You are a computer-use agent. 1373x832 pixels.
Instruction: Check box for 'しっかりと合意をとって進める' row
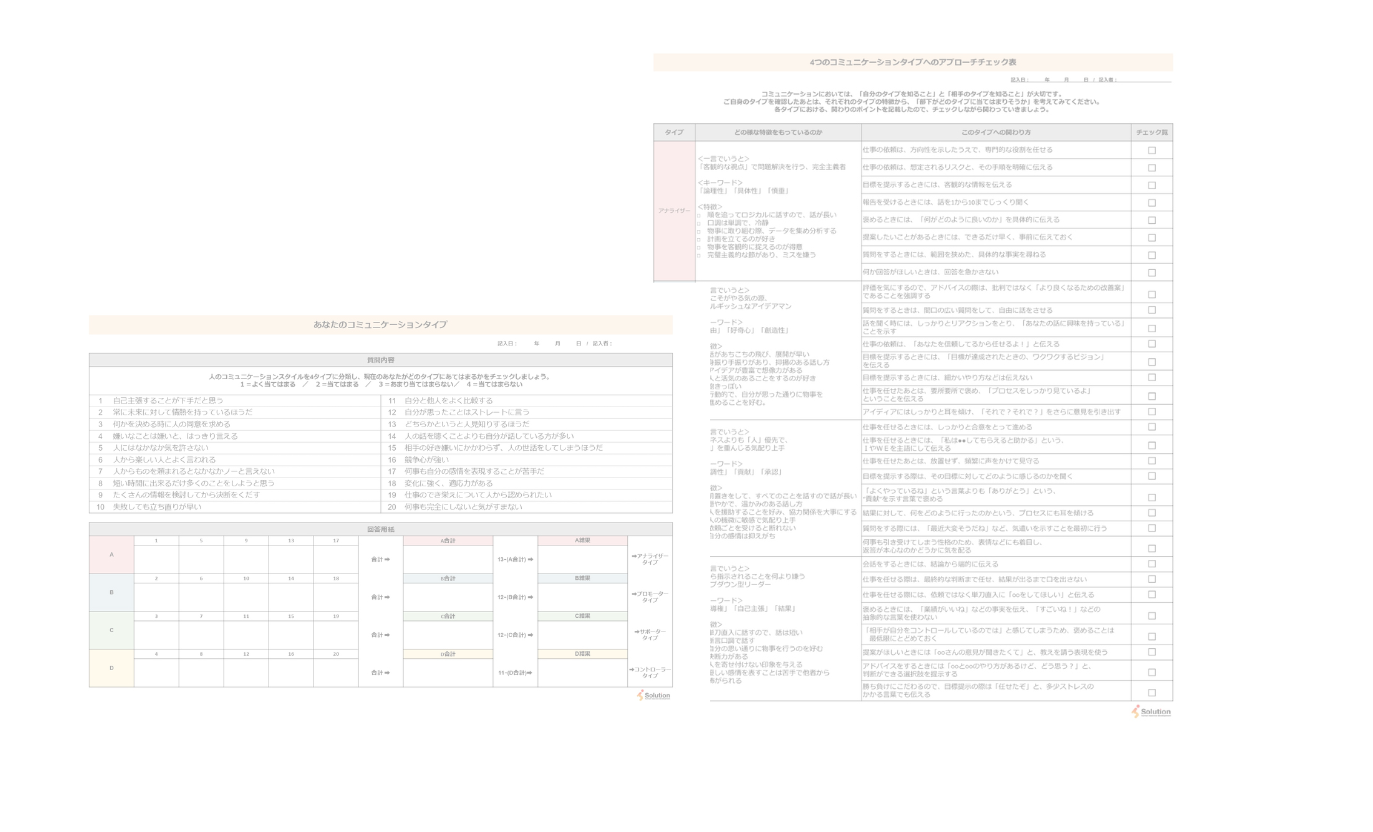click(x=1151, y=427)
